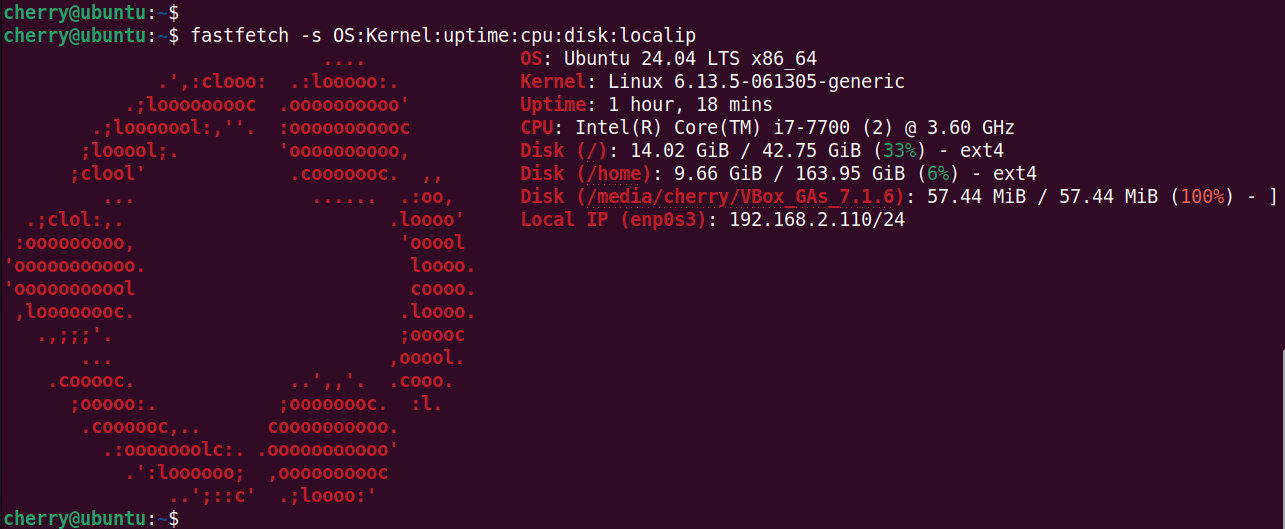Click the 192.168.2.110/24 IP address
This screenshot has width=1285, height=529.
coord(816,220)
